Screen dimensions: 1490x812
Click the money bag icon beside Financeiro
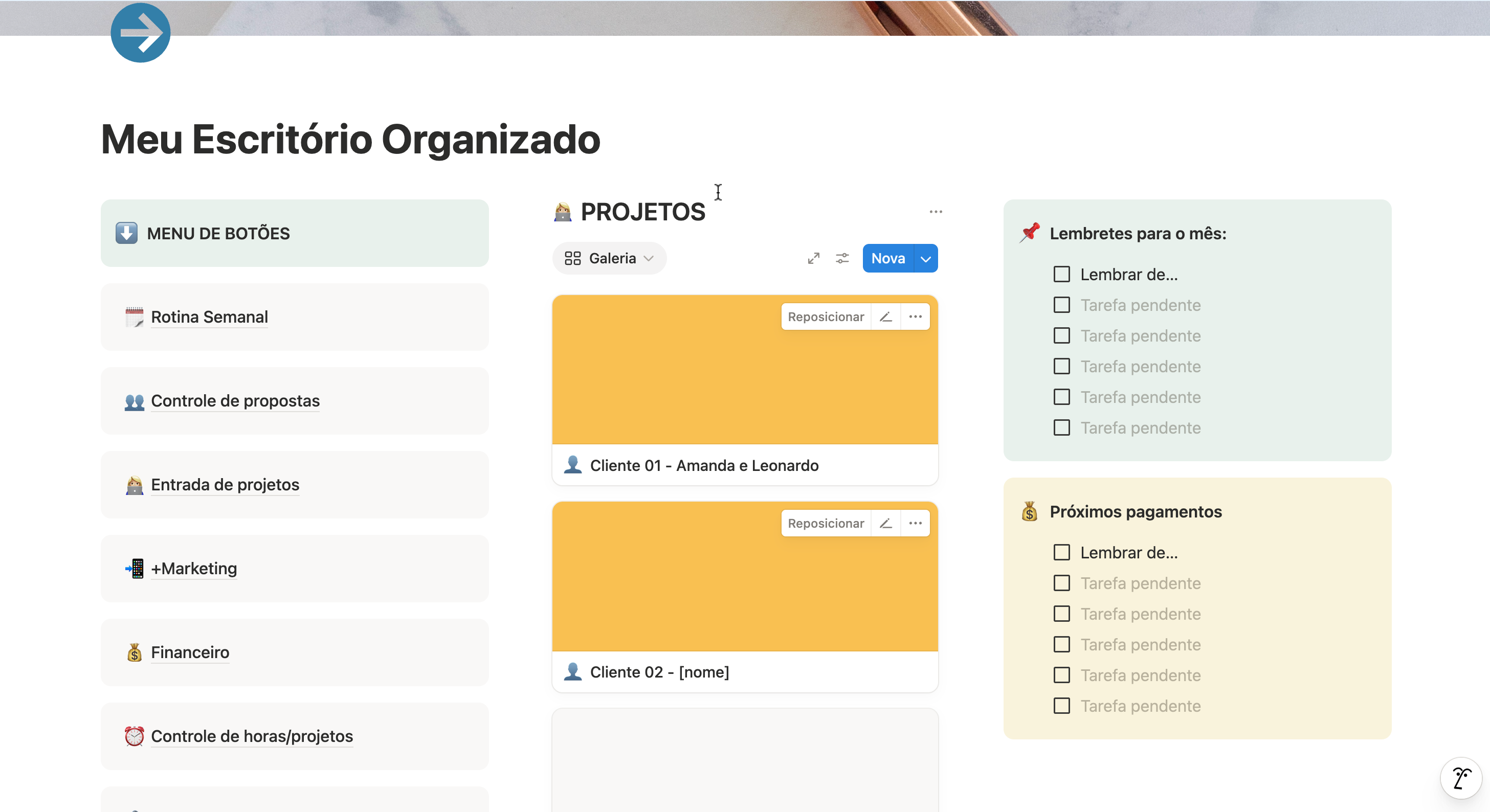(134, 652)
